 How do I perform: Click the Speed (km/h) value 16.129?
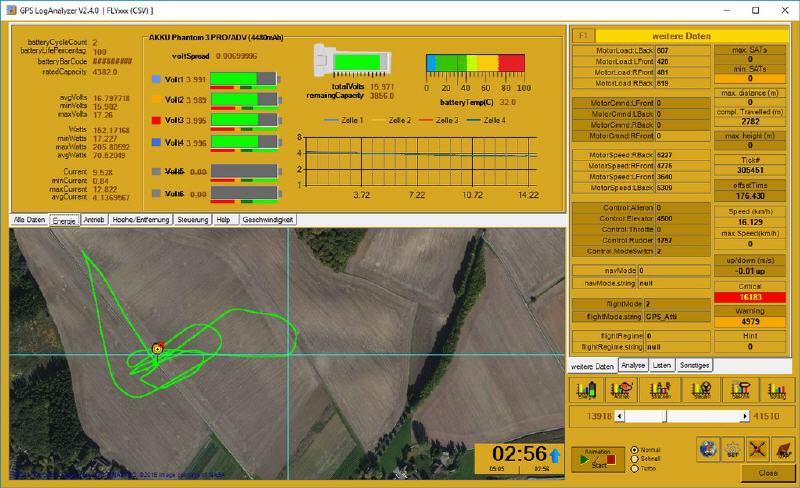pyautogui.click(x=749, y=222)
